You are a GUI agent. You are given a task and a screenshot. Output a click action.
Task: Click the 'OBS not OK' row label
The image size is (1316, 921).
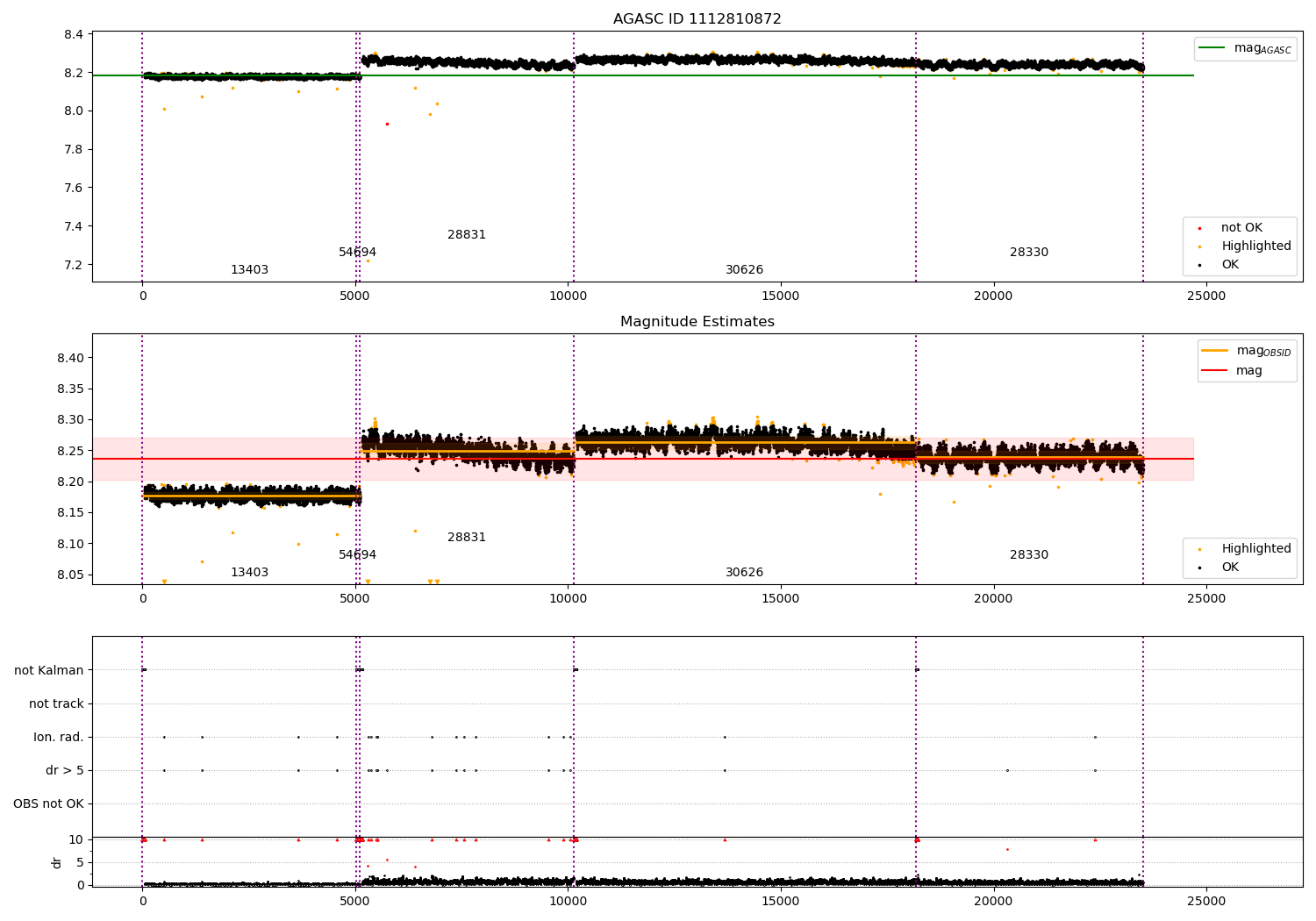[48, 804]
